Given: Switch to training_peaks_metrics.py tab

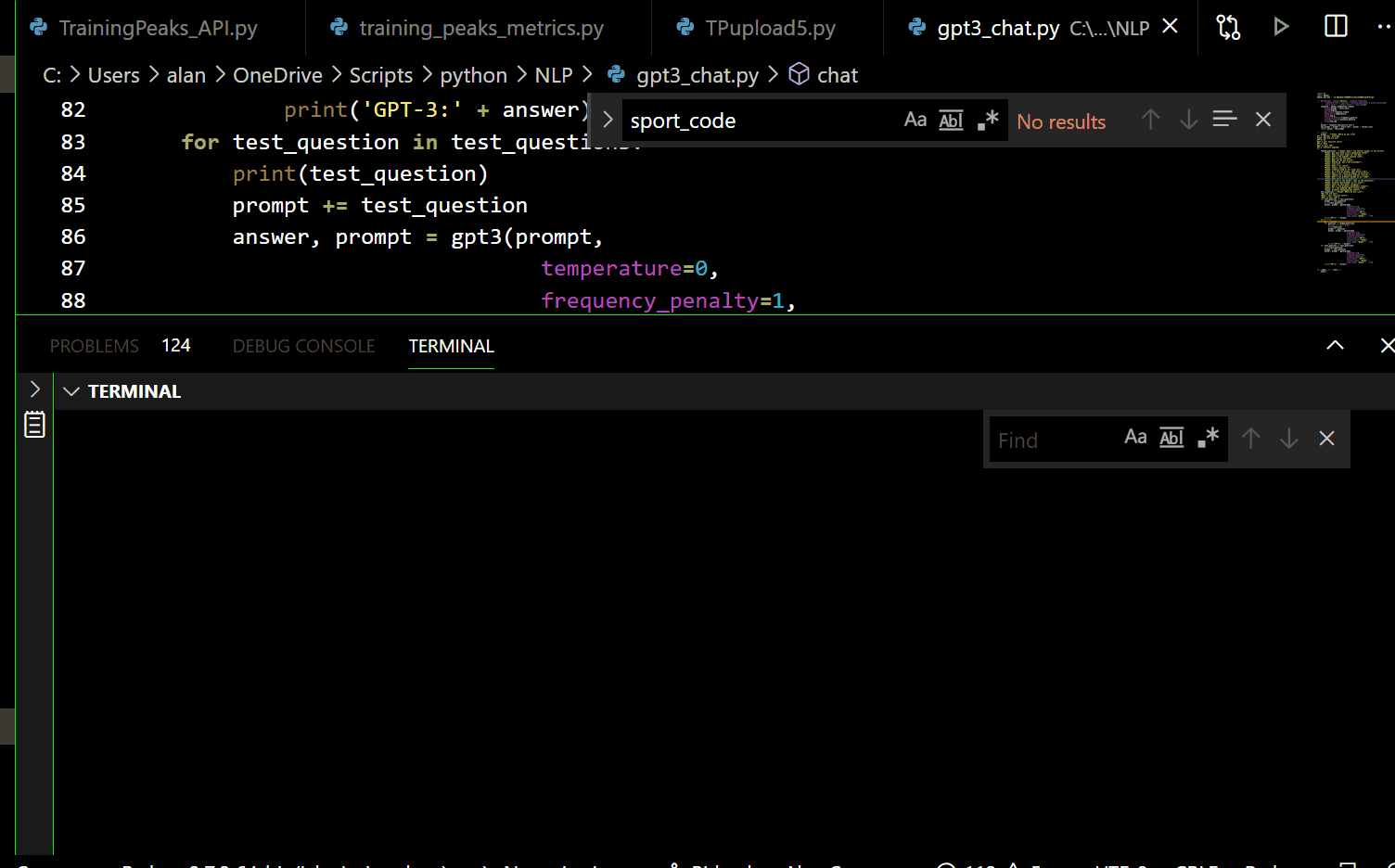Looking at the screenshot, I should 467,28.
